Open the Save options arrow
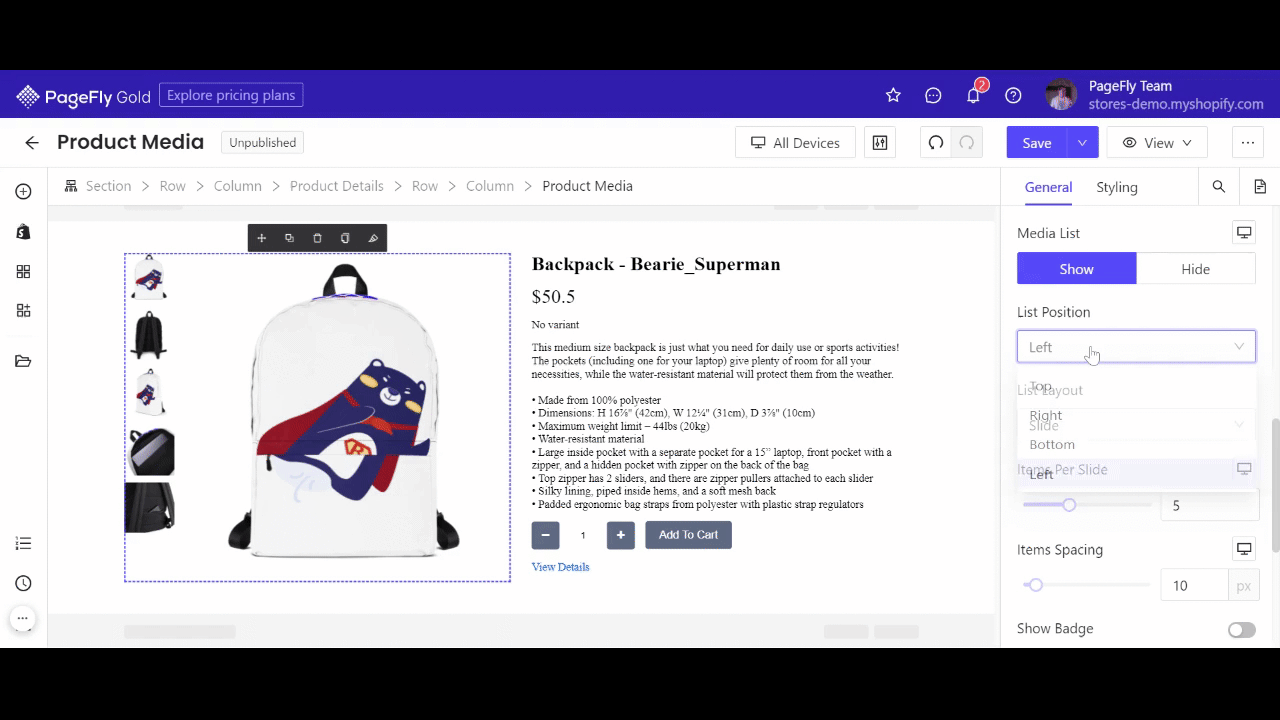This screenshot has width=1280, height=720. pyautogui.click(x=1082, y=143)
